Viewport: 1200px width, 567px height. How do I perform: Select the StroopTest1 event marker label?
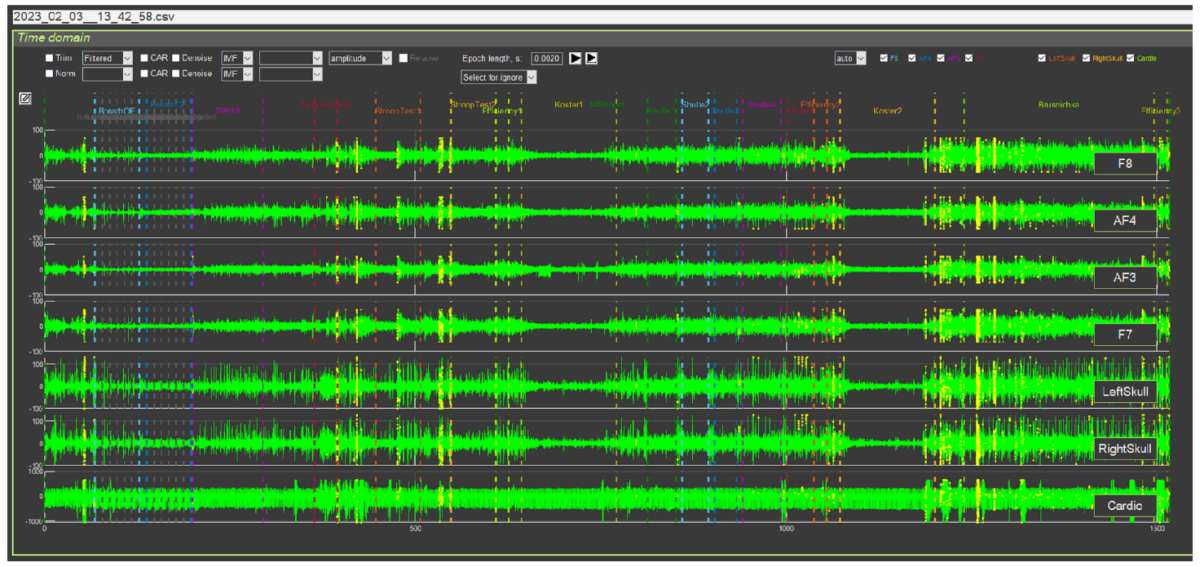pos(397,111)
